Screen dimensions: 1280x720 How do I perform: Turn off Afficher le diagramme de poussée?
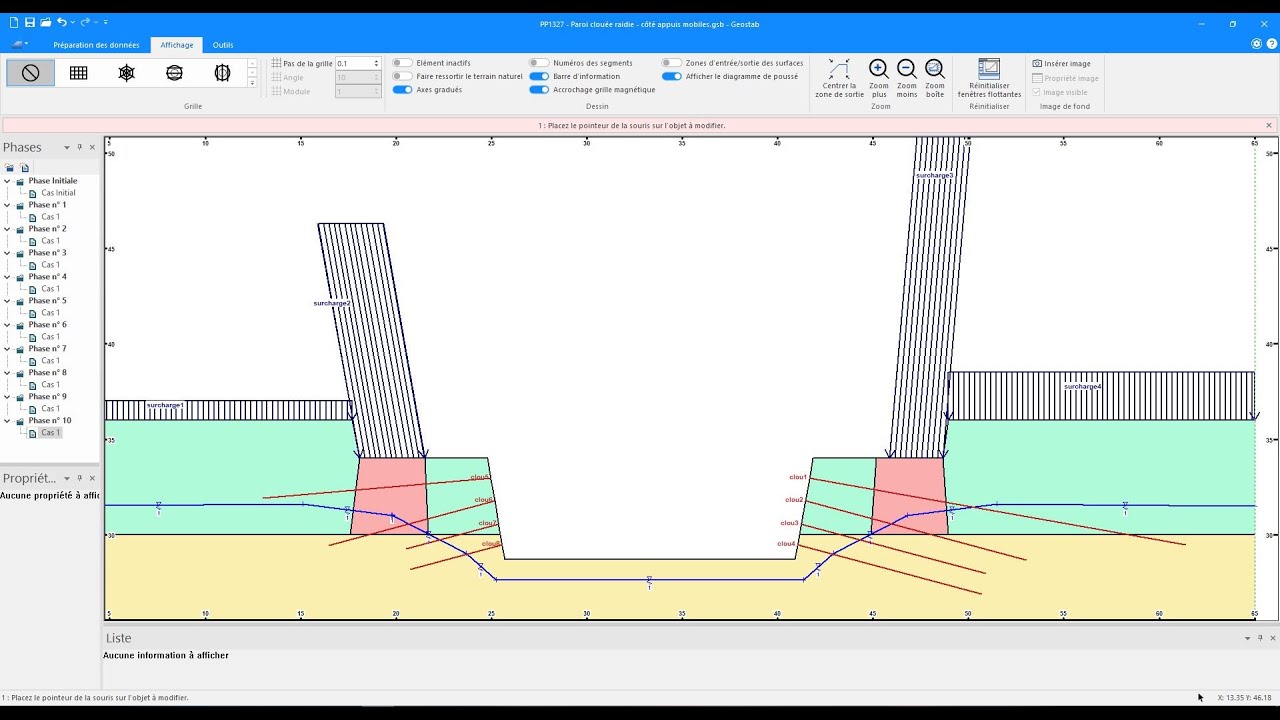[672, 76]
